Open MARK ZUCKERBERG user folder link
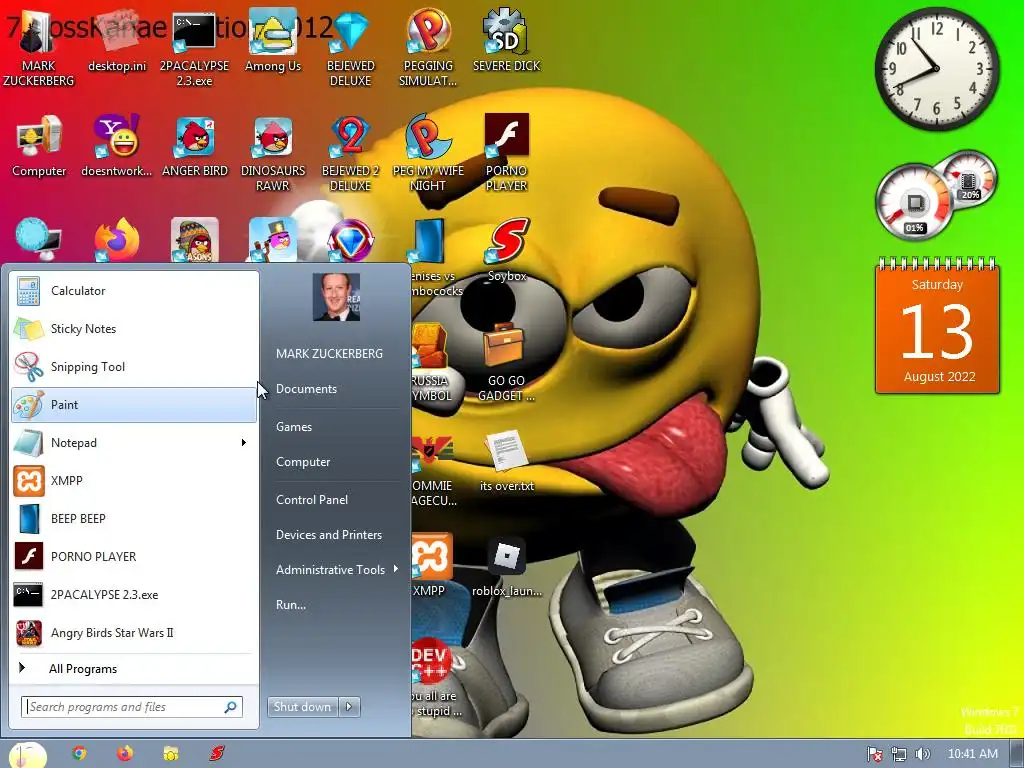1024x768 pixels. pos(329,353)
